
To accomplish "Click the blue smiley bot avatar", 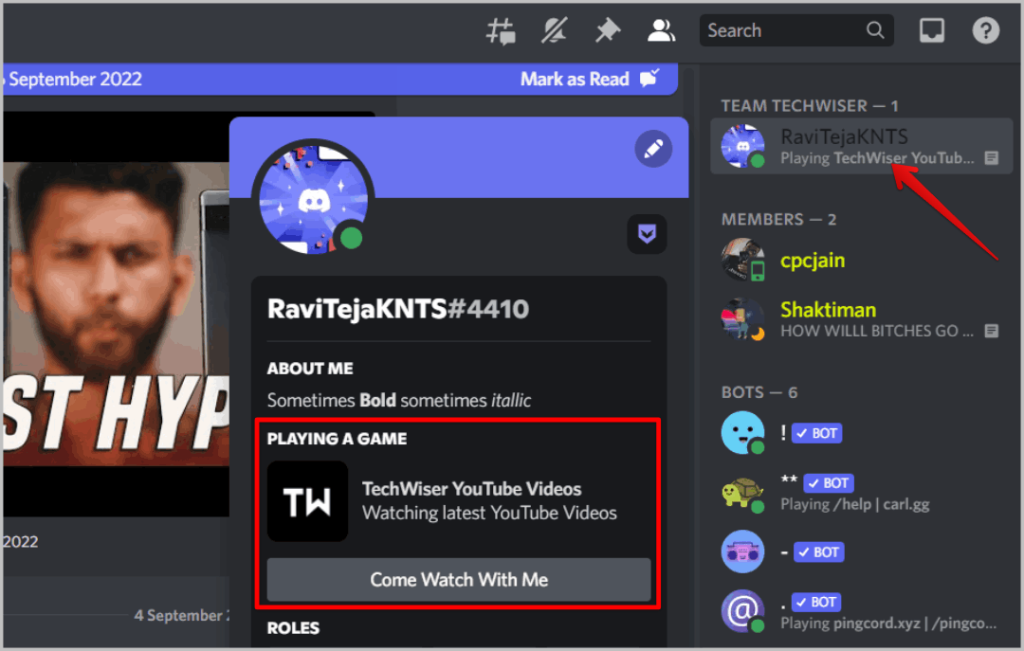I will [x=743, y=432].
